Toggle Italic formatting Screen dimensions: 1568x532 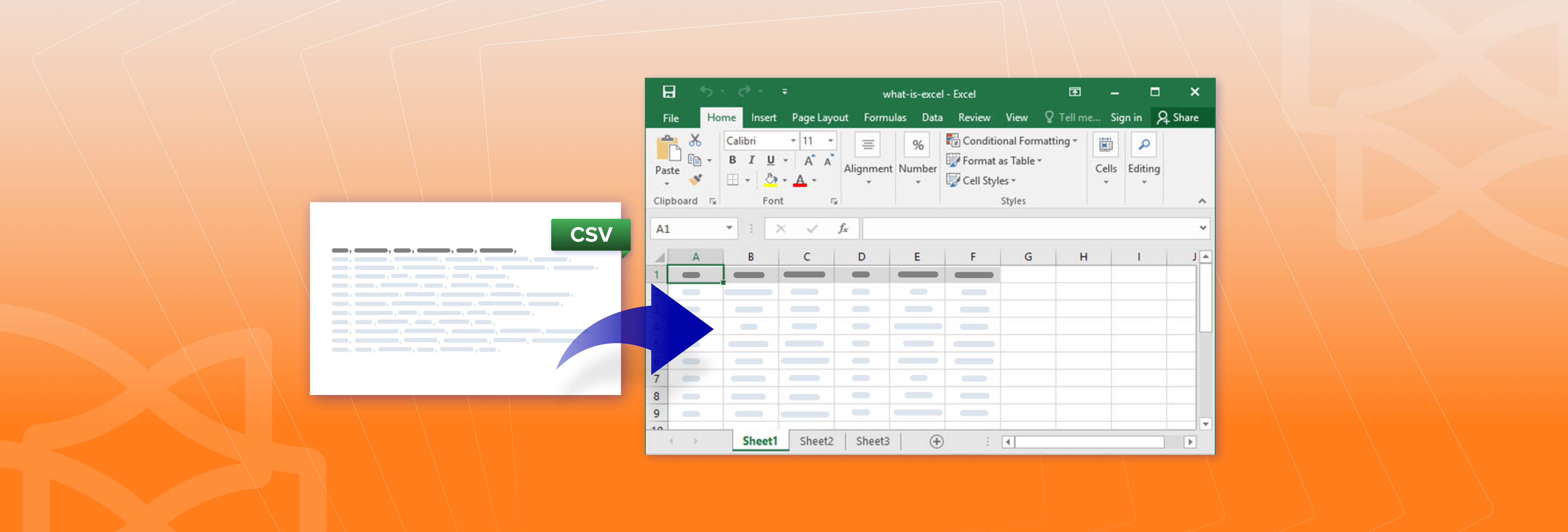752,160
